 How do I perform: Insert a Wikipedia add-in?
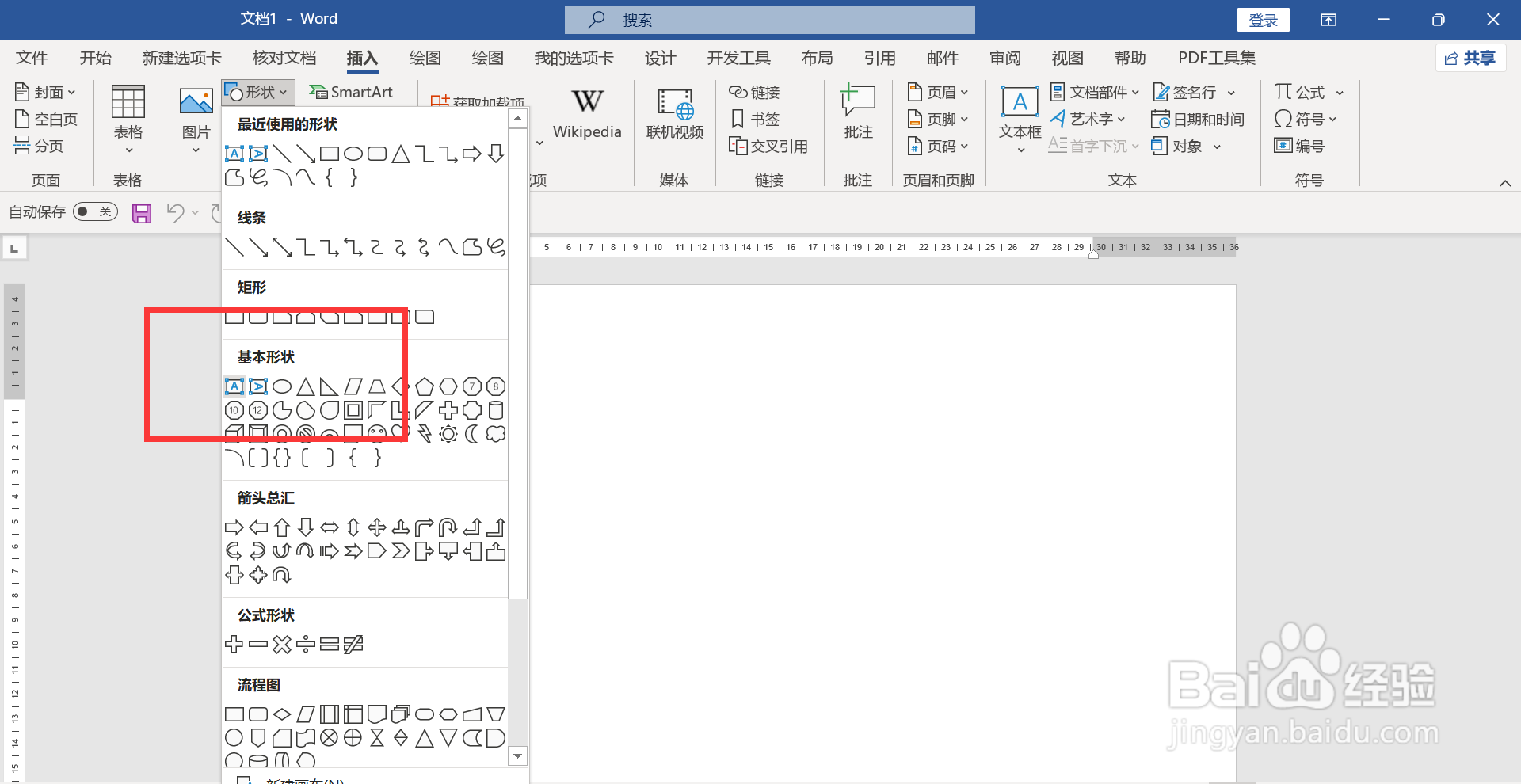(587, 113)
